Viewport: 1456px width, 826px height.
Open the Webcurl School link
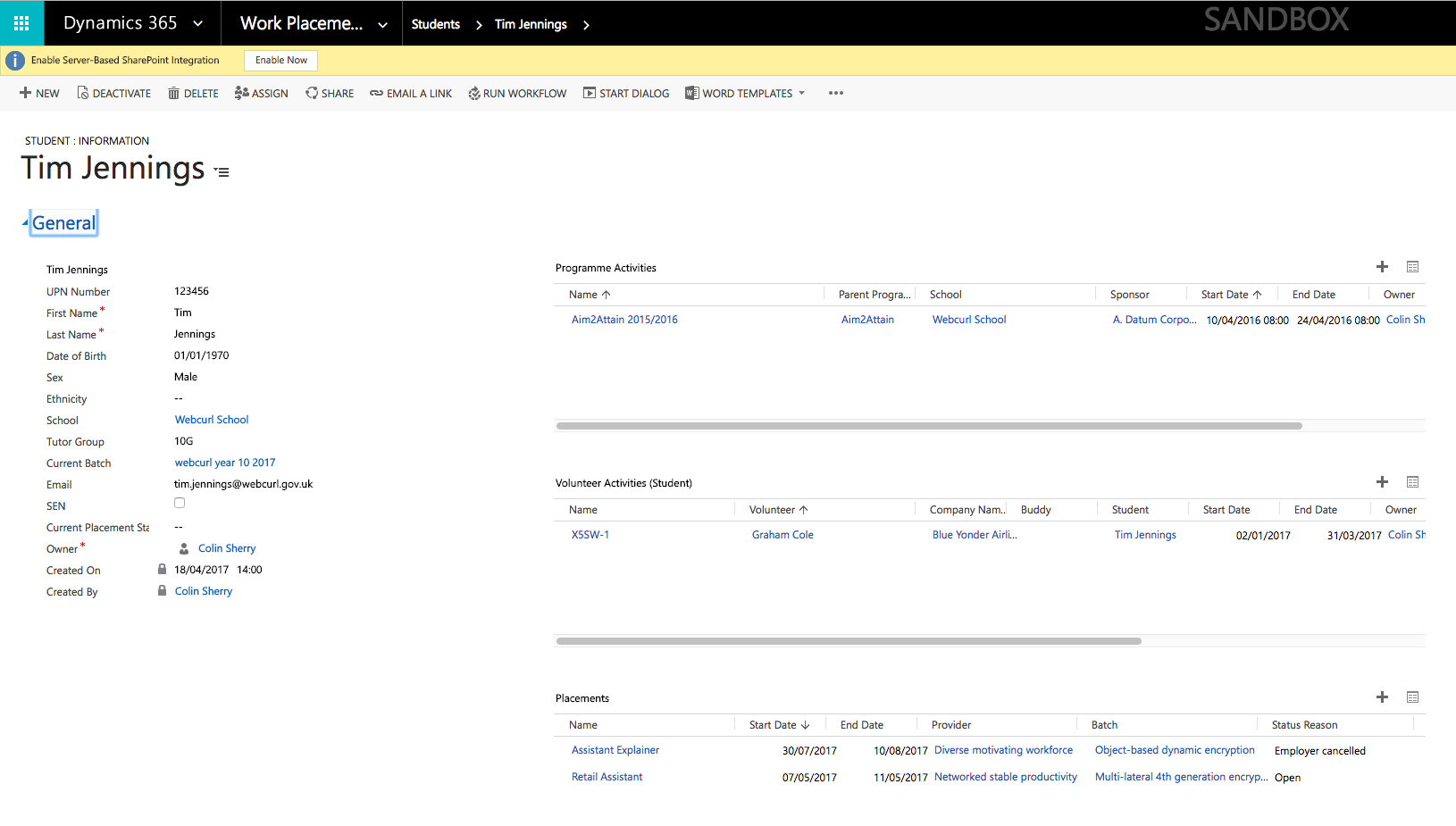pos(211,419)
